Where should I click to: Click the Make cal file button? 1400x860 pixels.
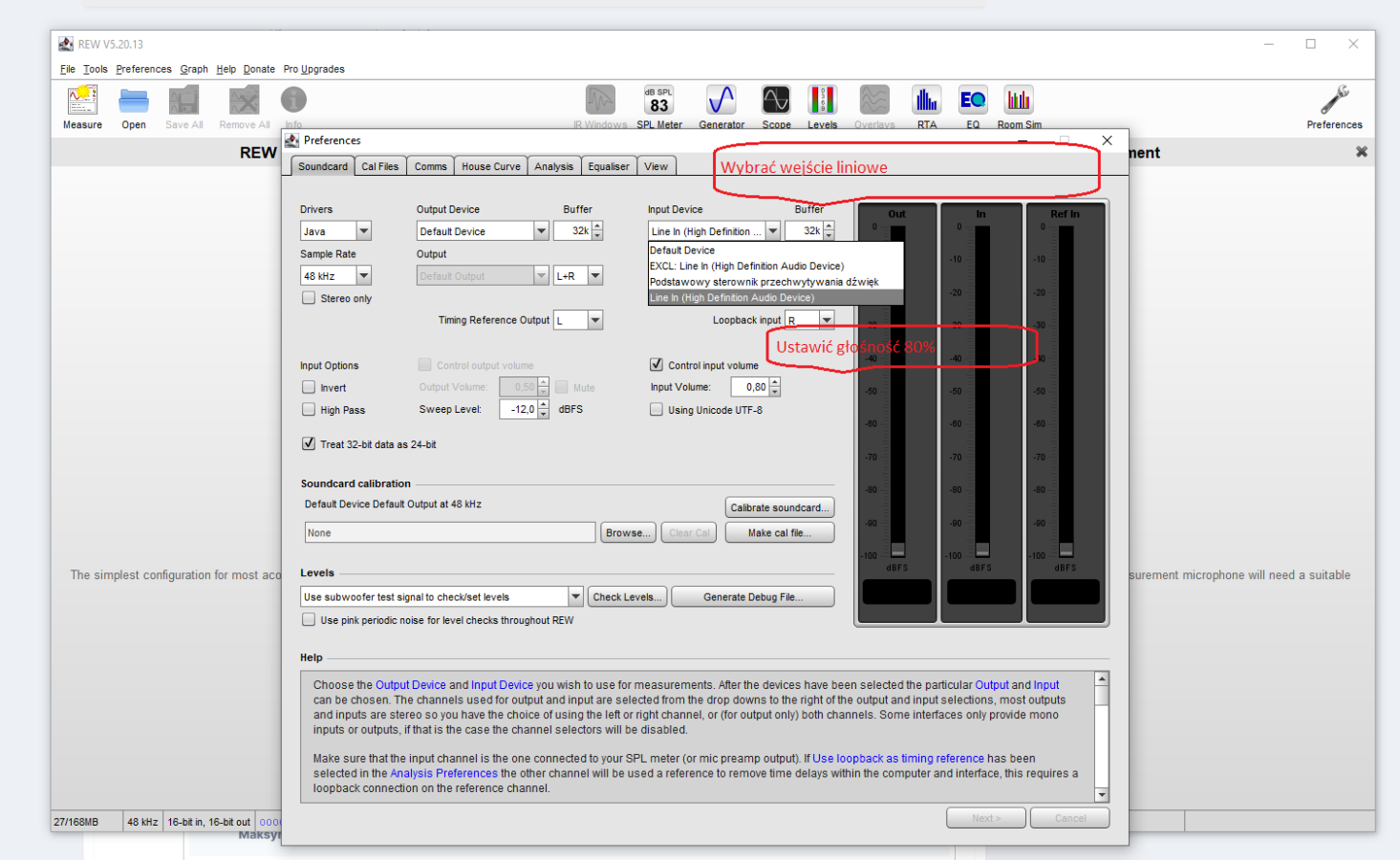coord(780,532)
